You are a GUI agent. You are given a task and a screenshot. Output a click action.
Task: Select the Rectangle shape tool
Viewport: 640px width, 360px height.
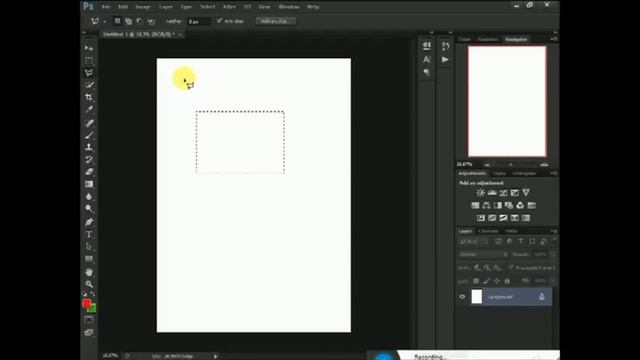89,259
